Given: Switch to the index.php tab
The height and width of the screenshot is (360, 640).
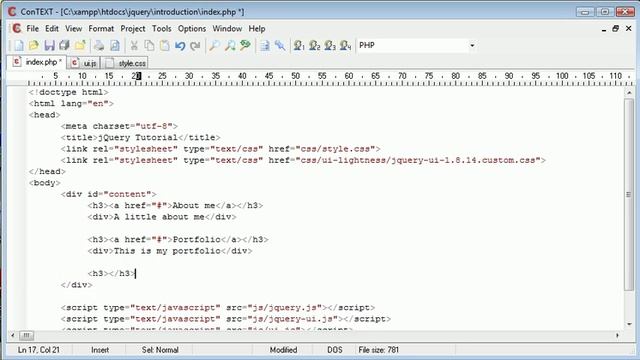Looking at the screenshot, I should (x=37, y=62).
